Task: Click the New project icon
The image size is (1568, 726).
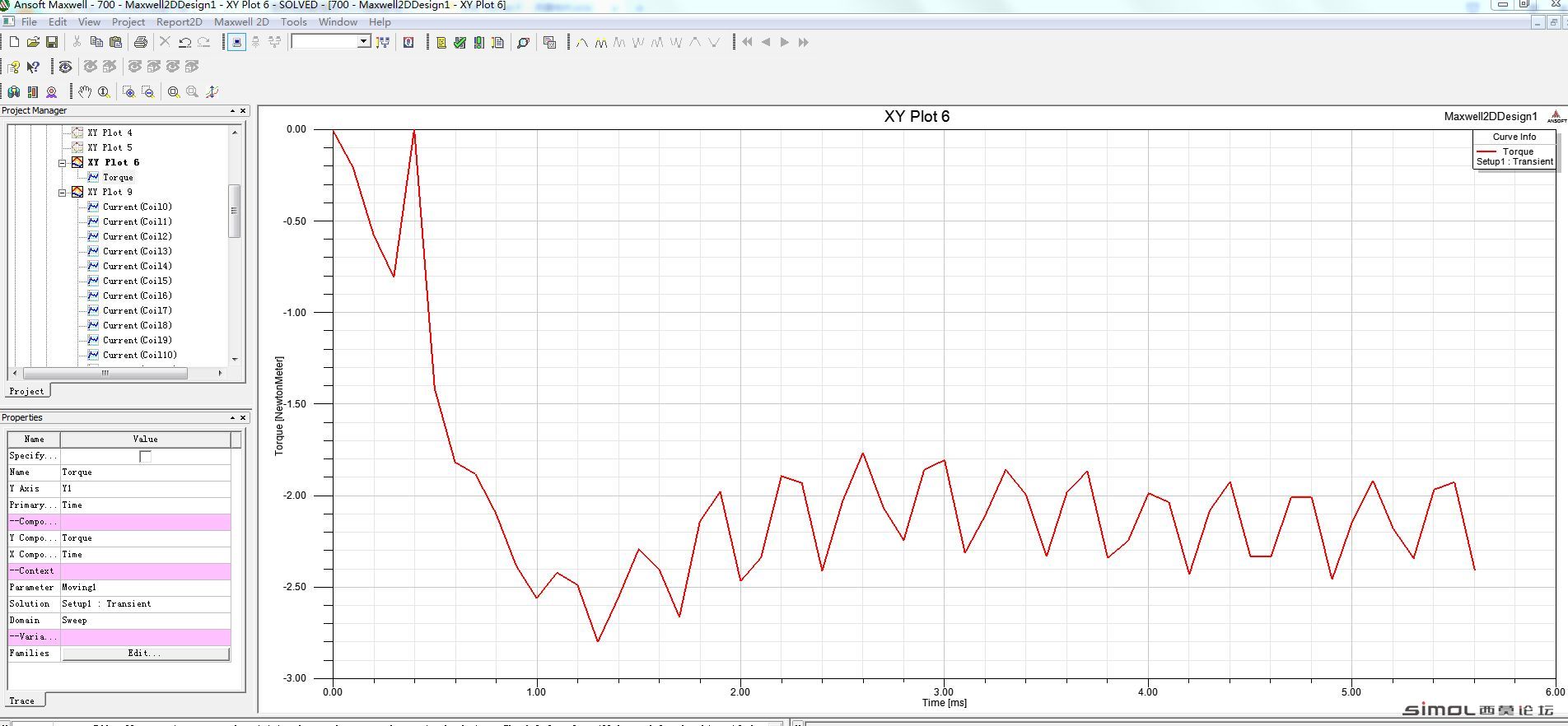Action: tap(14, 42)
